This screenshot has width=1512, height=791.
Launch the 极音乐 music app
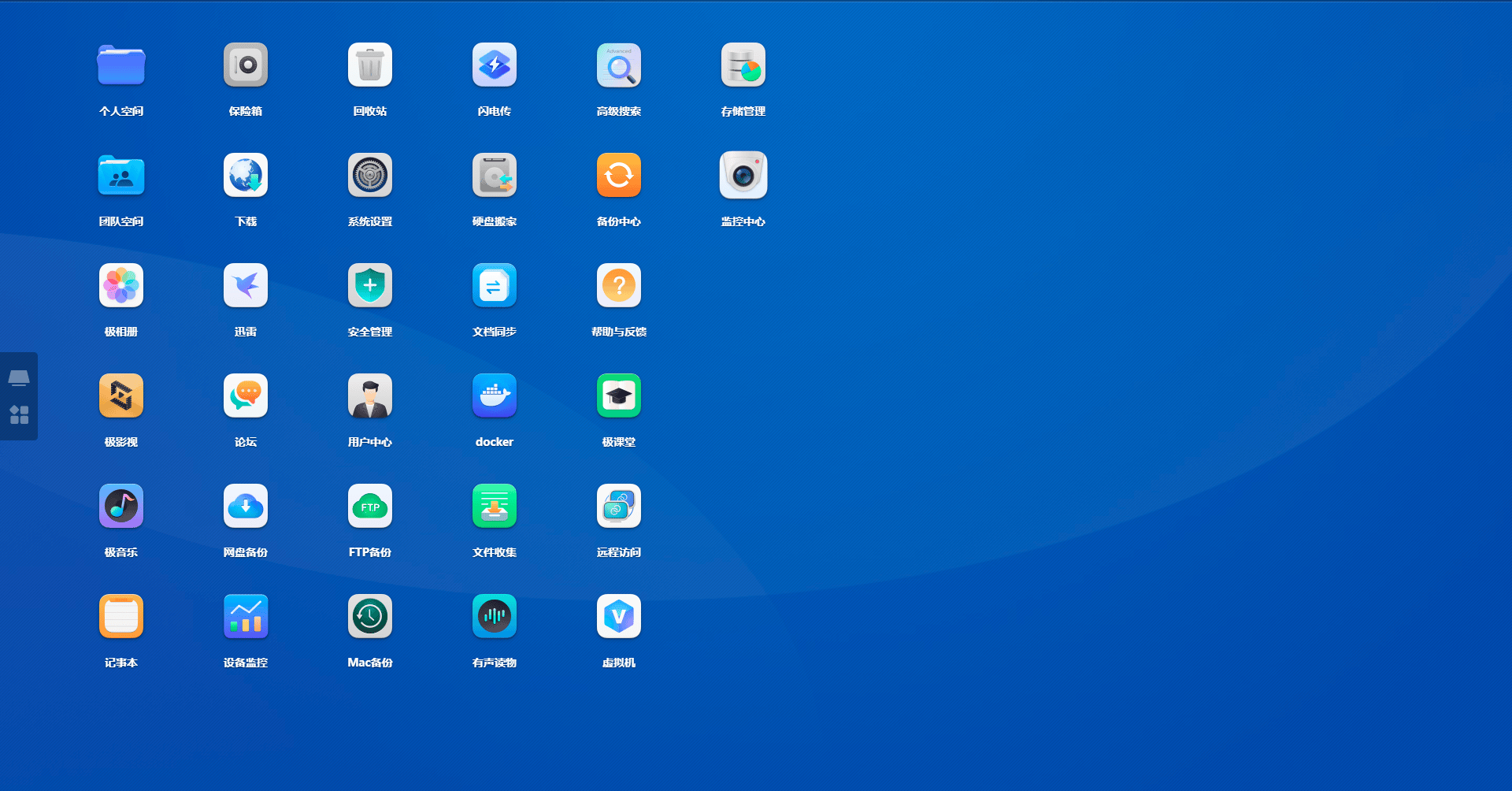(x=121, y=506)
